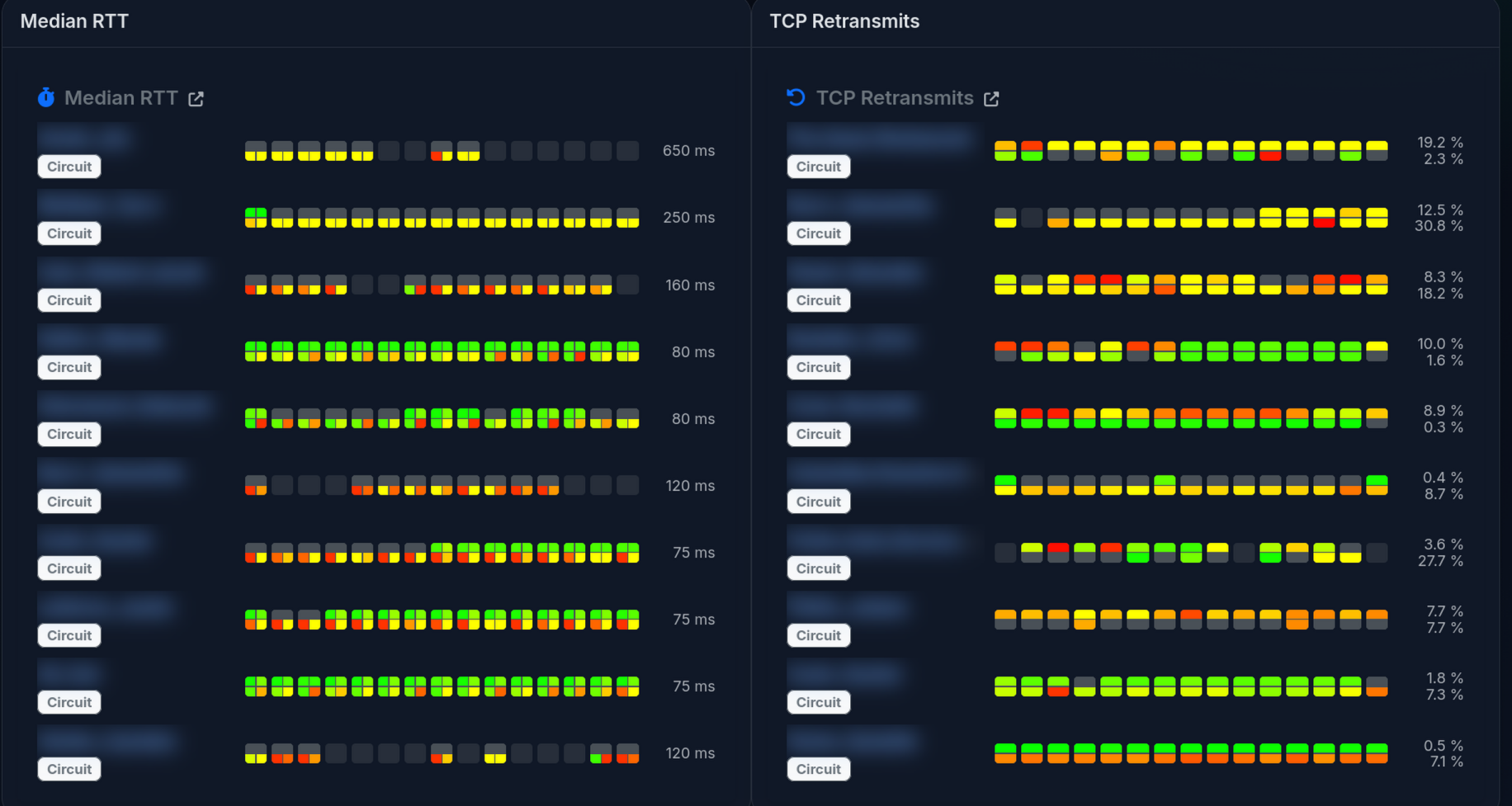Click the TCP Retransmits circular arrow icon
Viewport: 1512px width, 806px height.
[796, 97]
